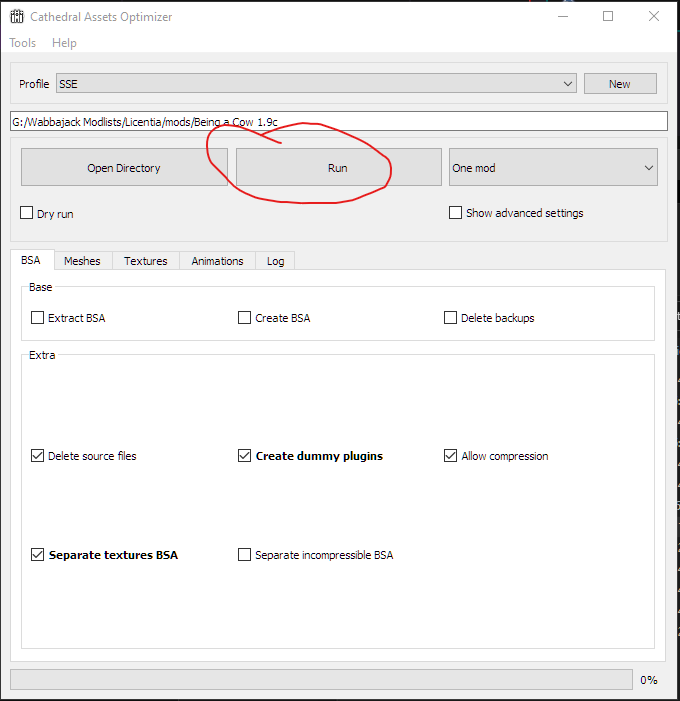Switch to the Animations tab
Viewport: 680px width, 701px height.
pyautogui.click(x=217, y=261)
